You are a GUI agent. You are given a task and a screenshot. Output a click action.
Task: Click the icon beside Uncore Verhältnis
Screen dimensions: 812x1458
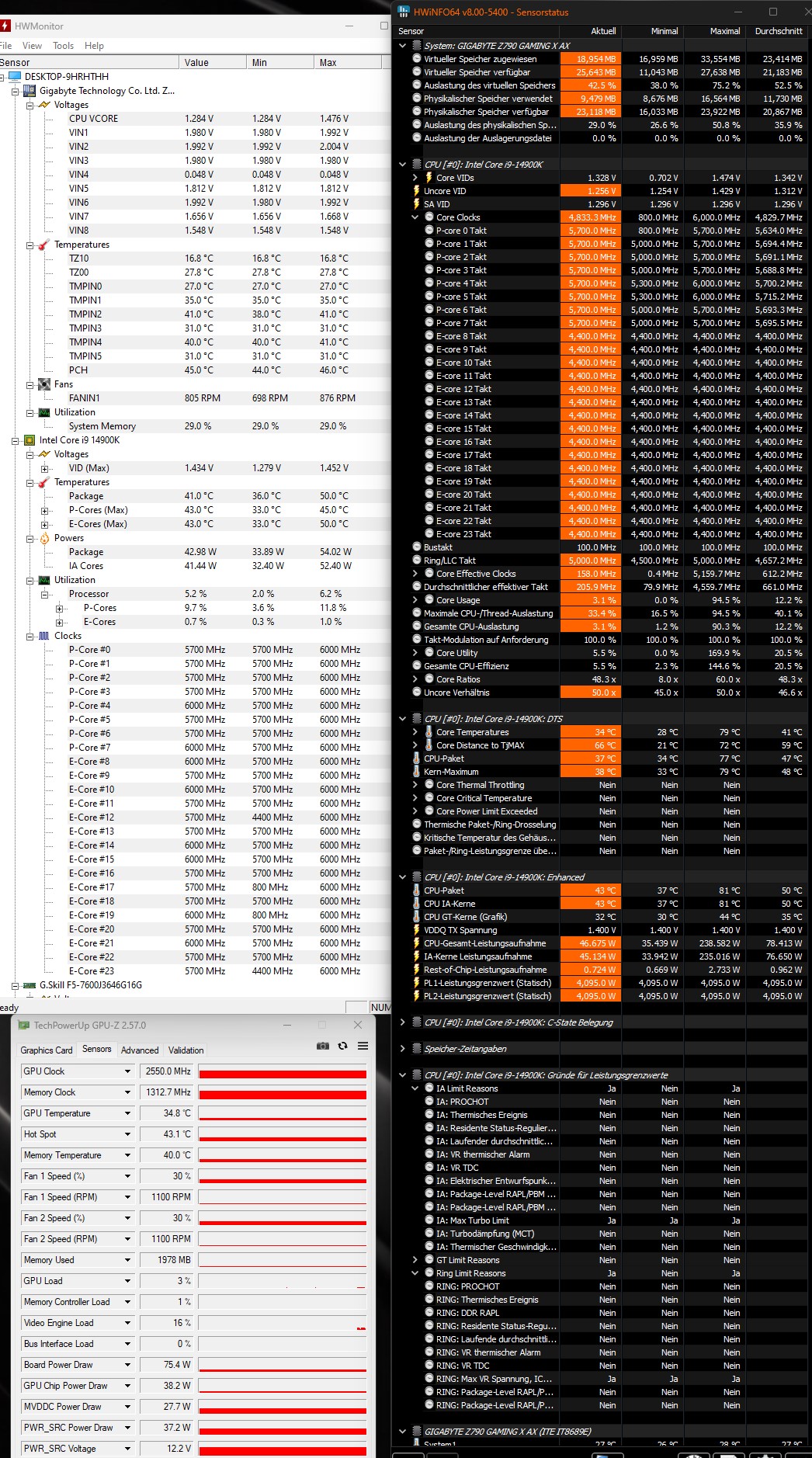(x=417, y=693)
